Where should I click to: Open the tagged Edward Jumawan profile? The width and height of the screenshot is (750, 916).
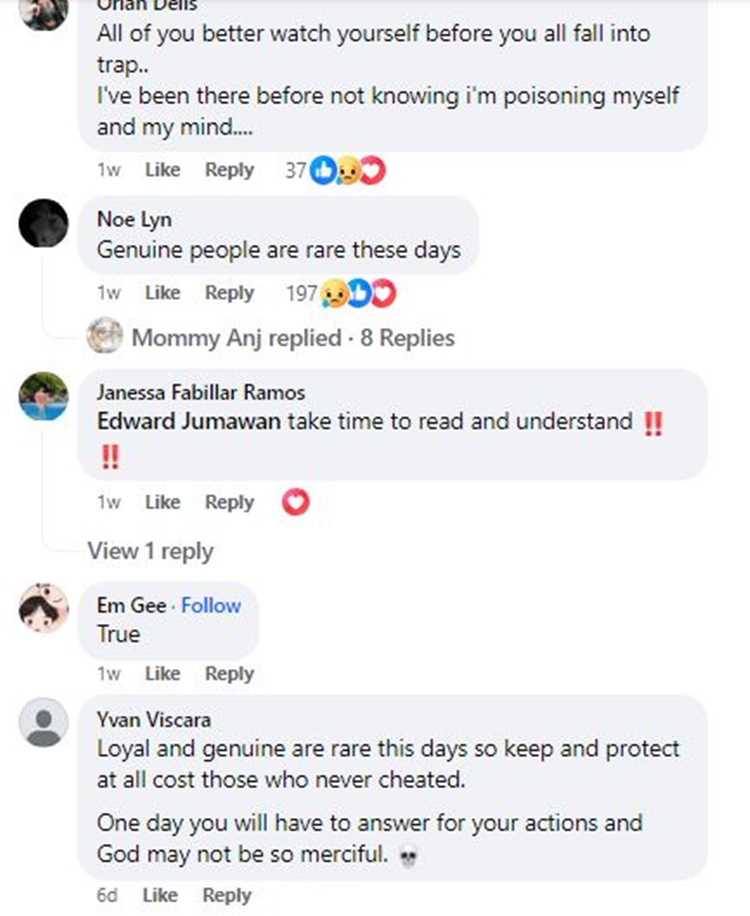tap(189, 422)
